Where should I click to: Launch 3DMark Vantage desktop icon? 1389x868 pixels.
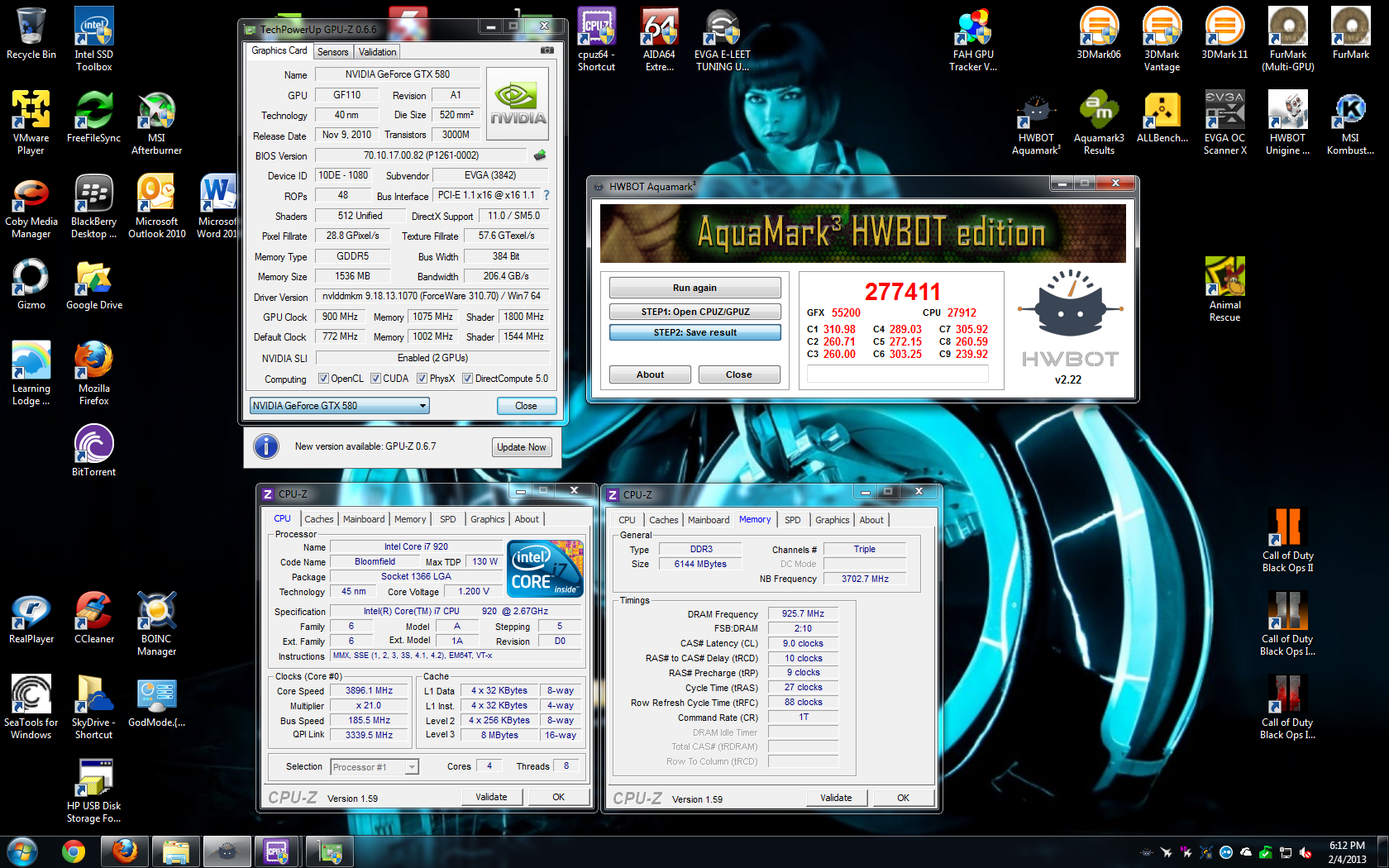[1162, 38]
